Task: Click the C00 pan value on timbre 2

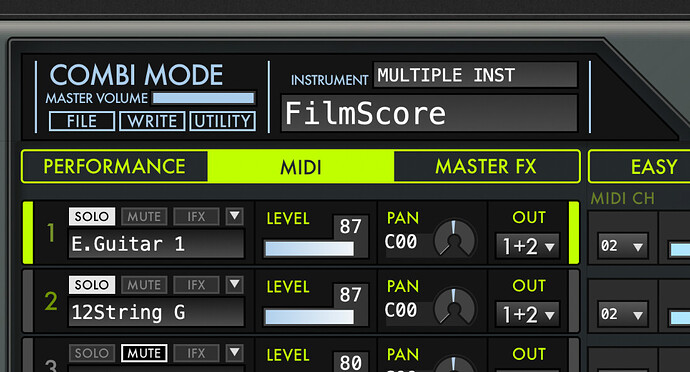Action: coord(401,310)
